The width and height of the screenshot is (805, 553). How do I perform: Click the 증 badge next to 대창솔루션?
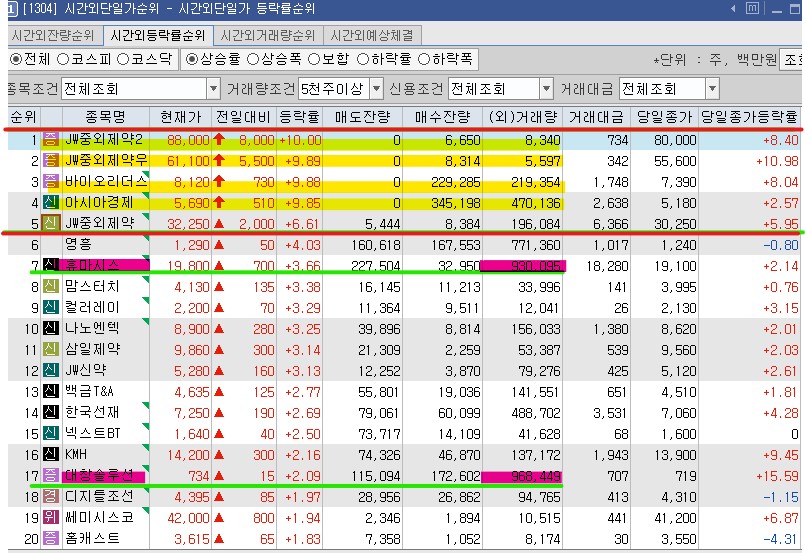[50, 475]
